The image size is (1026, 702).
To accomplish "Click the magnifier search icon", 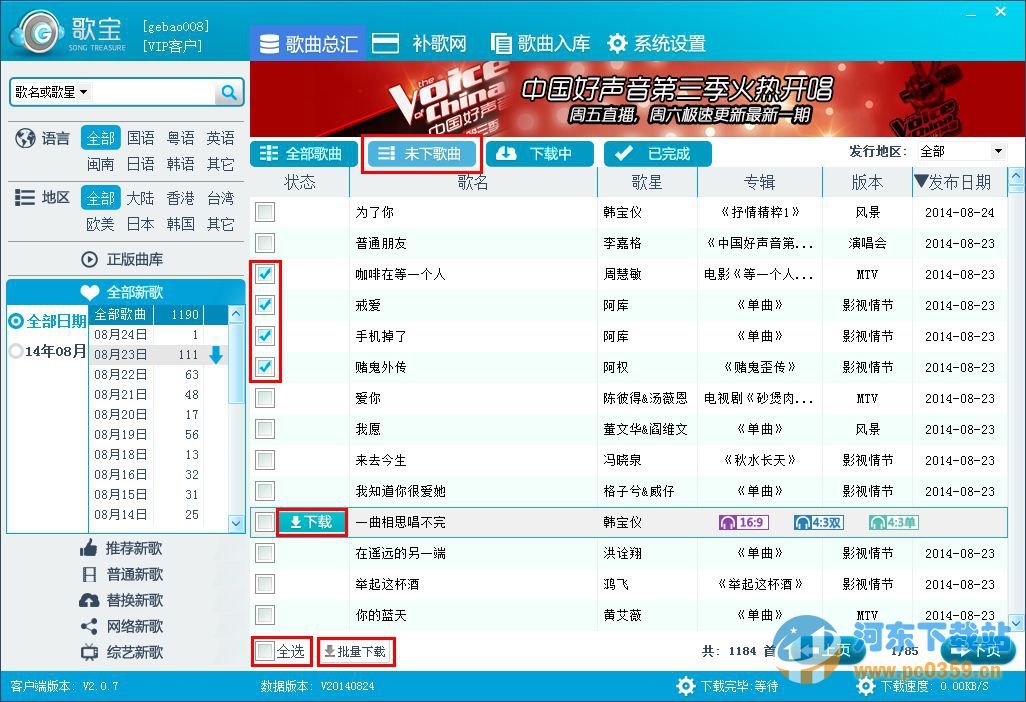I will (229, 91).
